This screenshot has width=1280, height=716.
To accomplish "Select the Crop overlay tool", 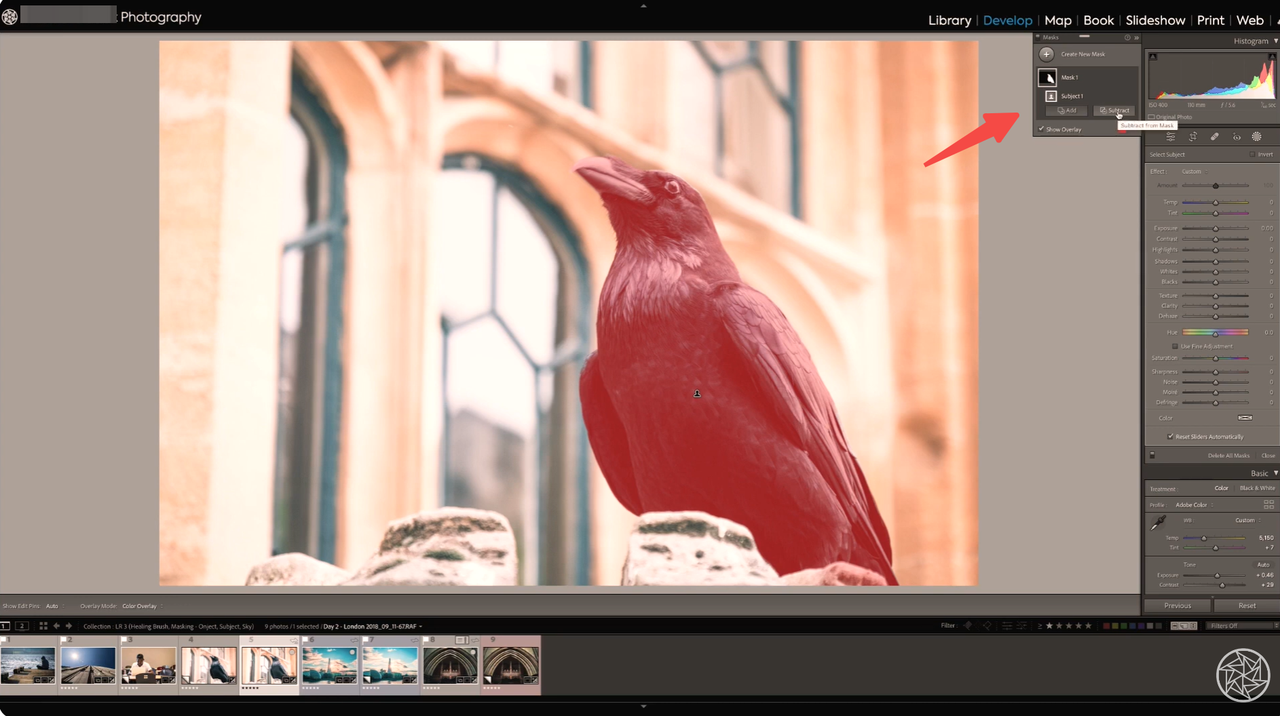I will tap(1193, 136).
